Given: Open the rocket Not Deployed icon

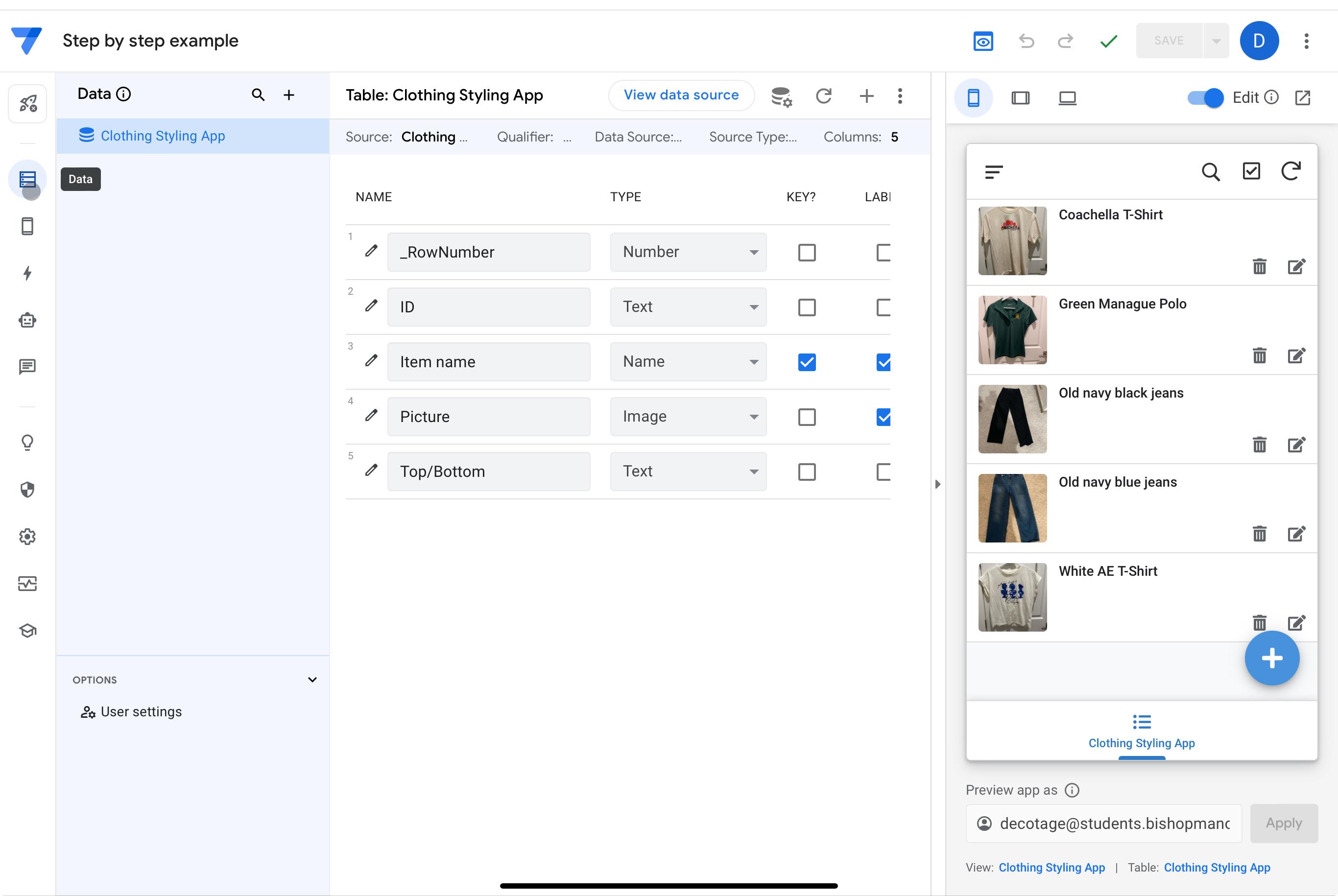Looking at the screenshot, I should (27, 103).
